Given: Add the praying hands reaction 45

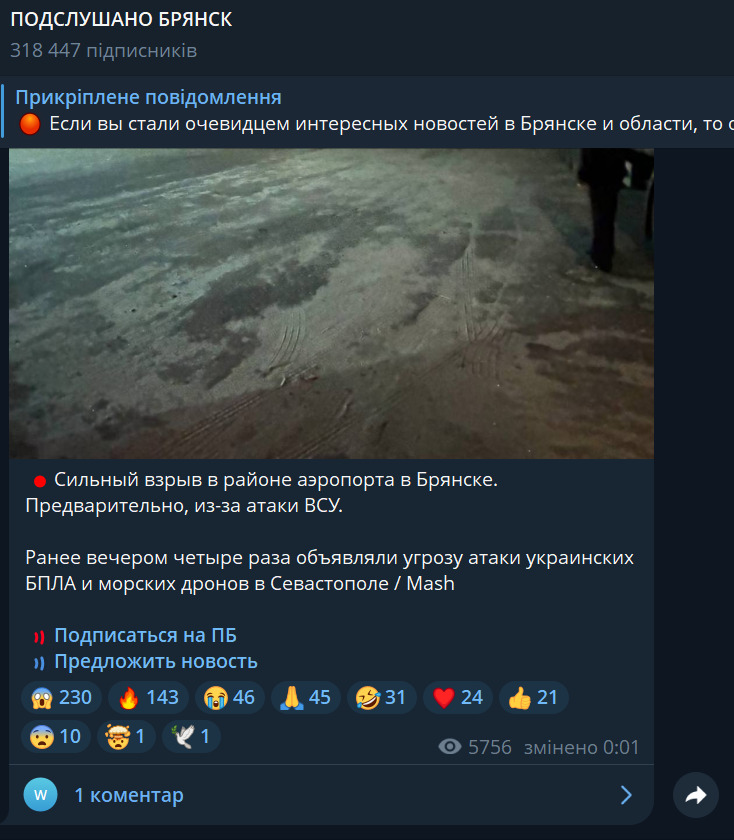Looking at the screenshot, I should coord(306,698).
